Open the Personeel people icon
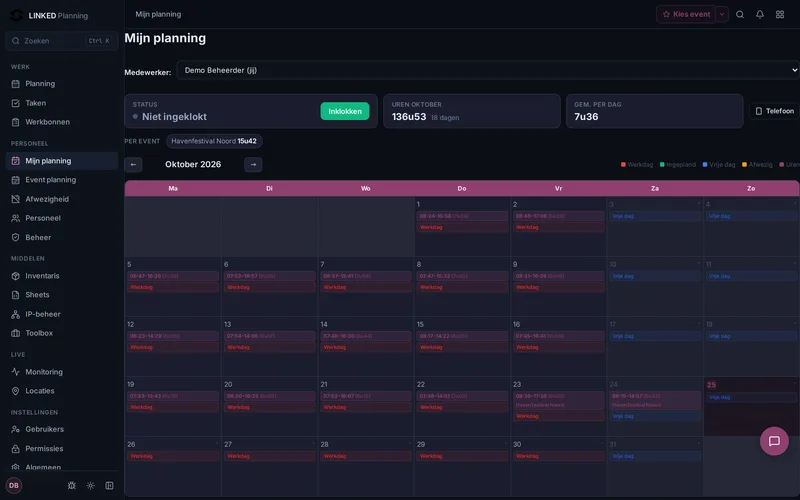Image resolution: width=800 pixels, height=500 pixels. tap(16, 218)
